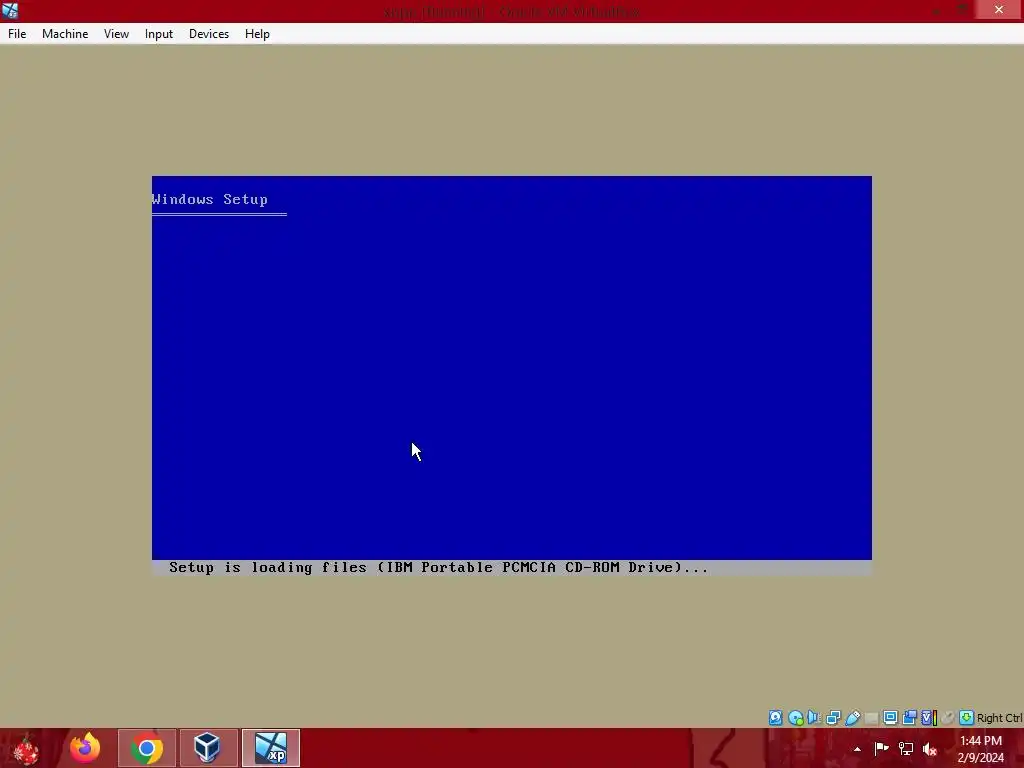Click the VirtualBox window title bar icon
The height and width of the screenshot is (768, 1024).
click(10, 10)
